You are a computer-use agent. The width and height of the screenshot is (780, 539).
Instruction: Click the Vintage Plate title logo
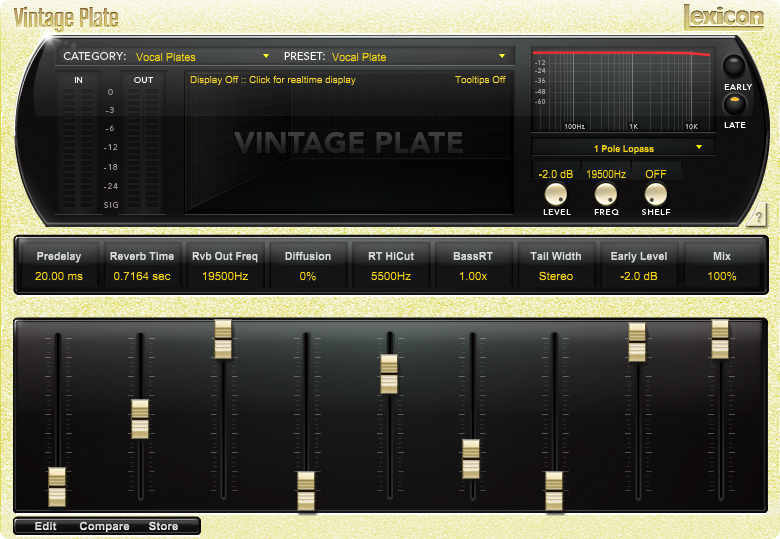[x=66, y=18]
